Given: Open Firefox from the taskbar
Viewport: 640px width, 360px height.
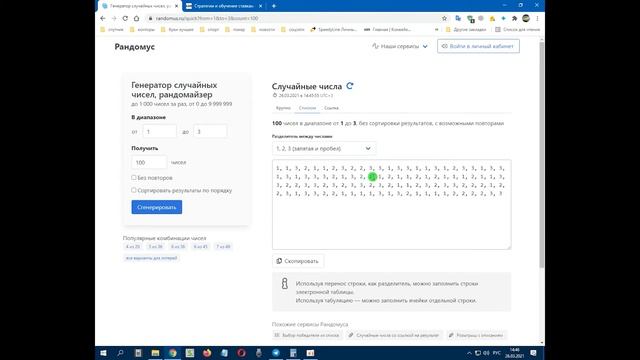Looking at the screenshot, I should pyautogui.click(x=207, y=353).
